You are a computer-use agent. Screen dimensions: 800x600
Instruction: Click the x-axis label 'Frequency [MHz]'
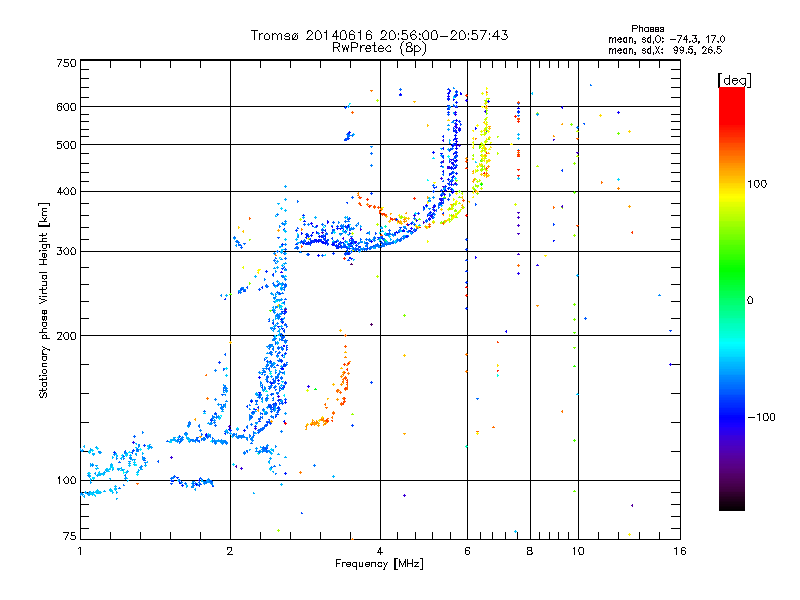tap(379, 564)
